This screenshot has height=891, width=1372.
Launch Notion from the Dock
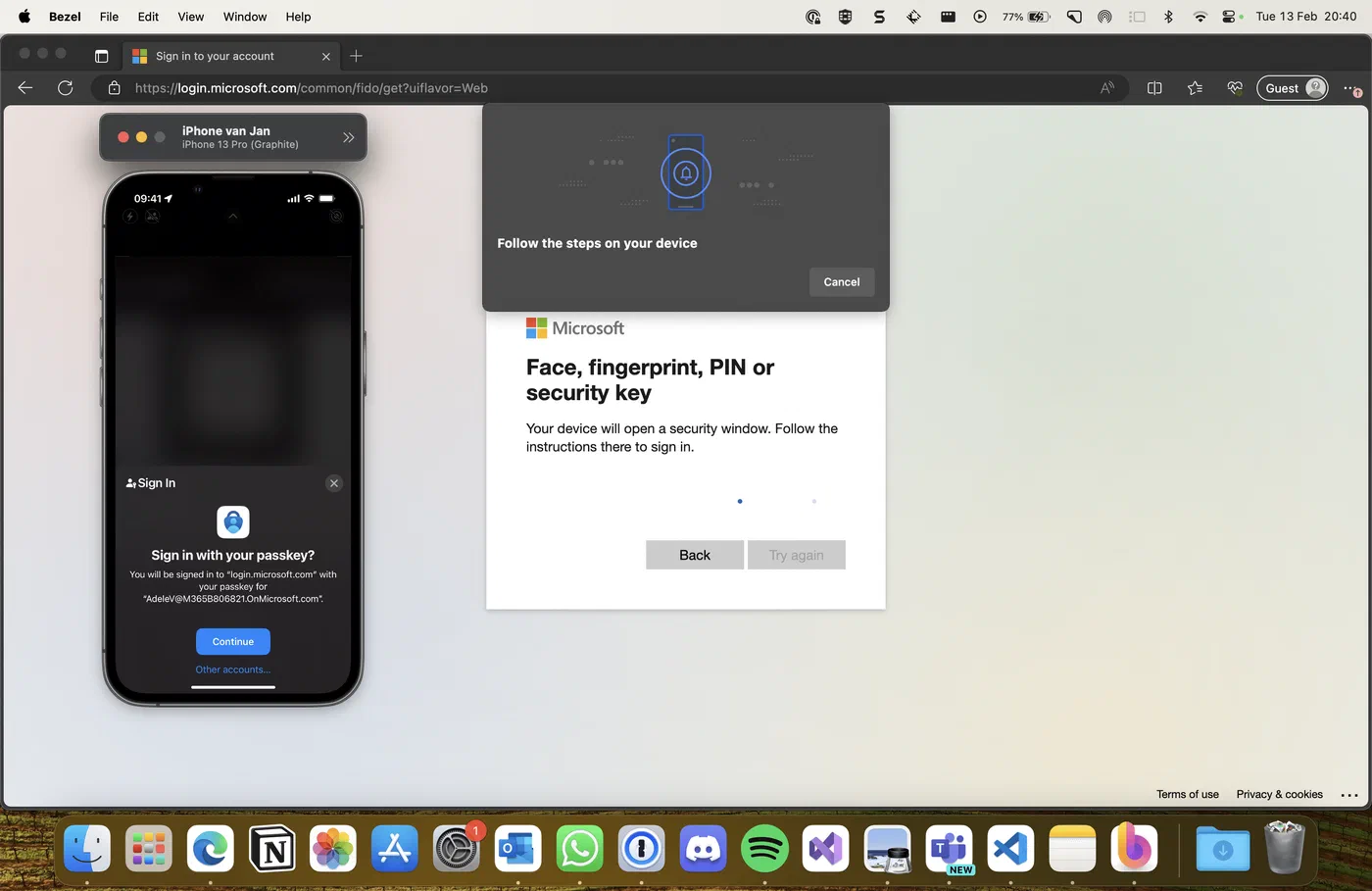click(271, 848)
